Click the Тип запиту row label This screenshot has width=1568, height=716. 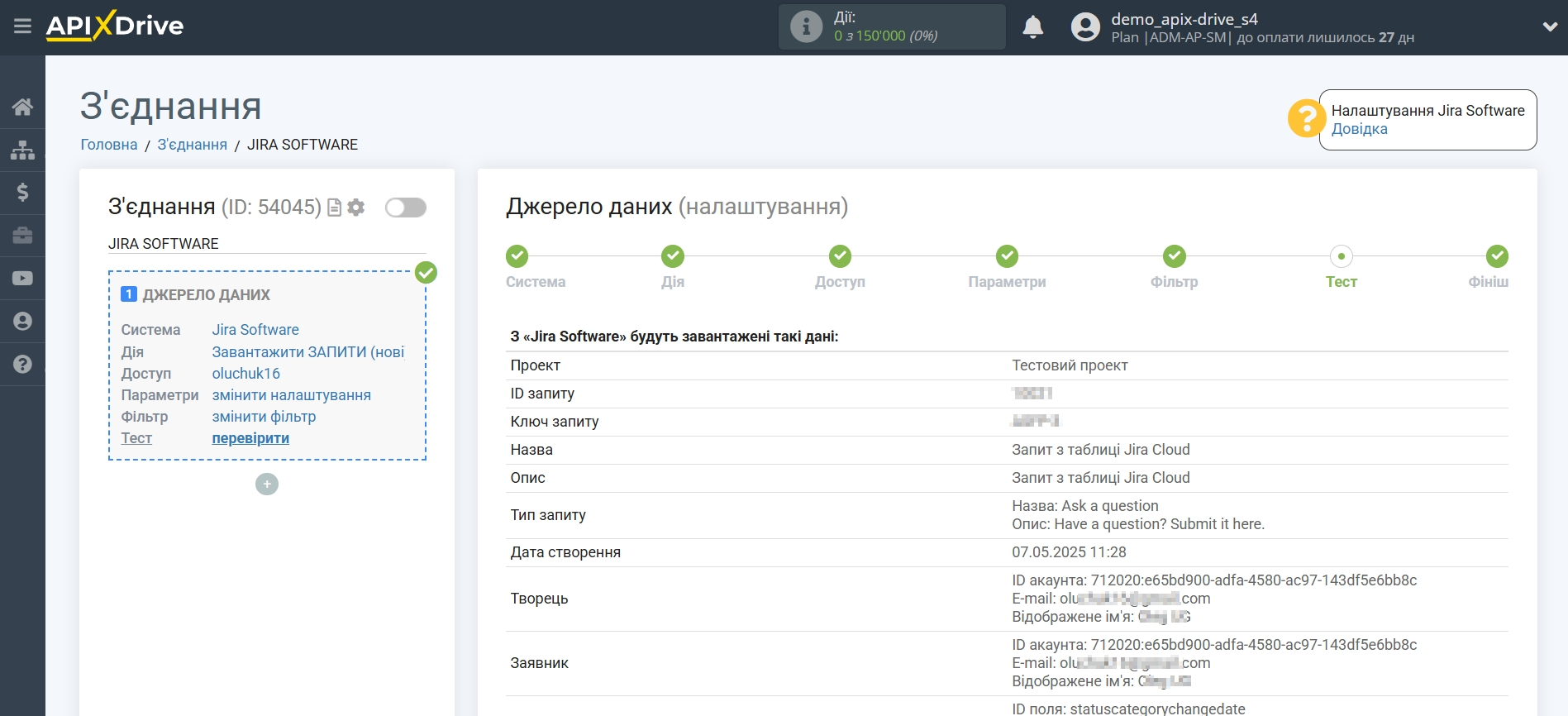pyautogui.click(x=548, y=515)
